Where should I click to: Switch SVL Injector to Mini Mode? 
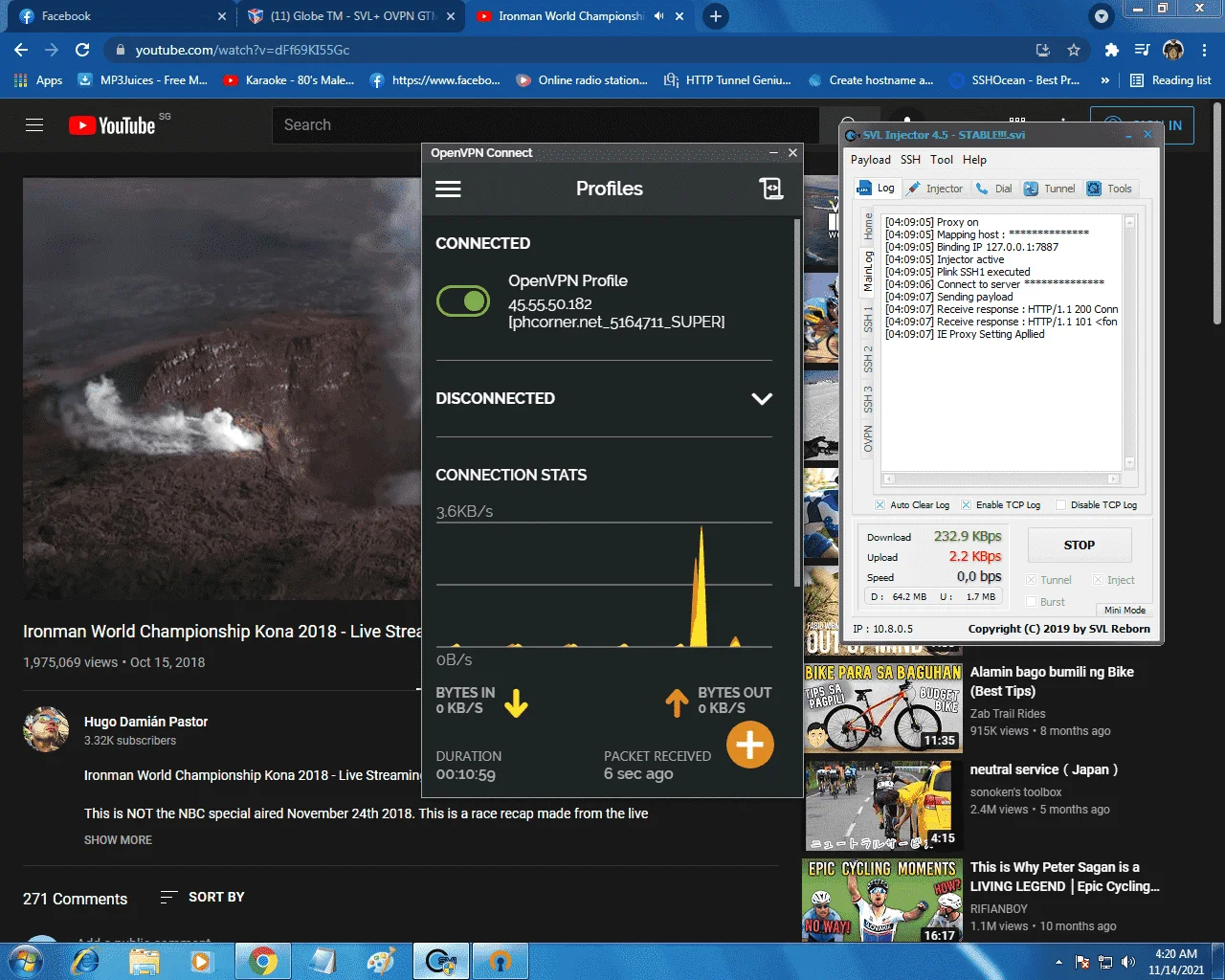[x=1125, y=610]
